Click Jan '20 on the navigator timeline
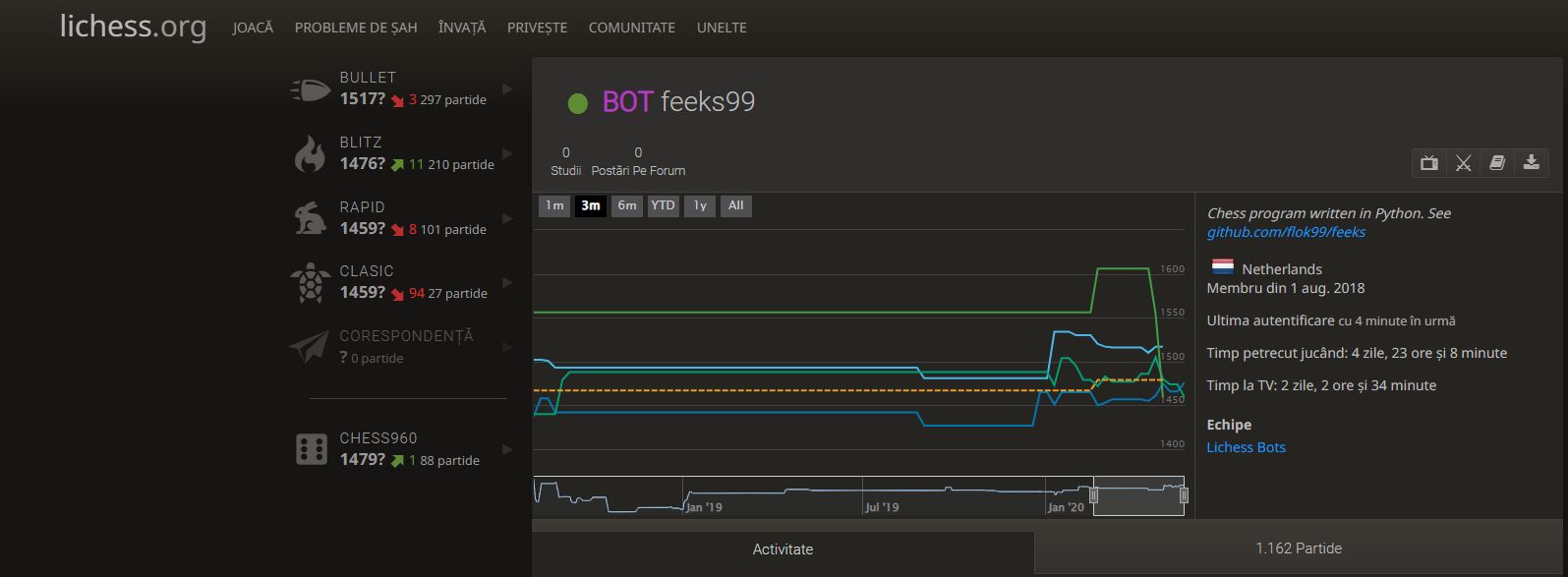This screenshot has height=577, width=1568. point(1066,507)
